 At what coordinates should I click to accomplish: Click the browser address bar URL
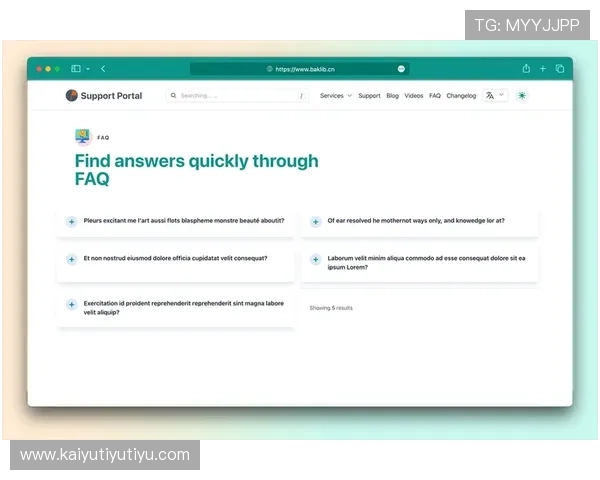click(305, 69)
